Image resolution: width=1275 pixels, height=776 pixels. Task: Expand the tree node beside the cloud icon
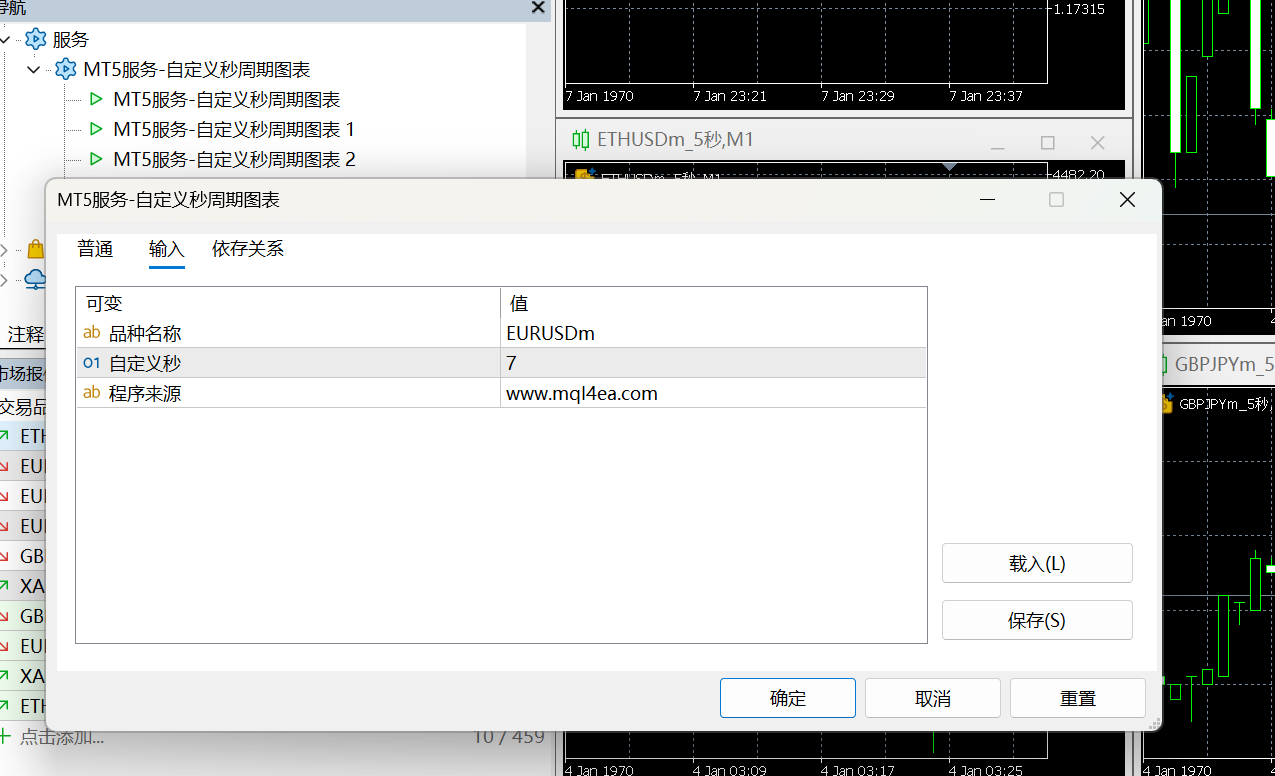(x=5, y=280)
